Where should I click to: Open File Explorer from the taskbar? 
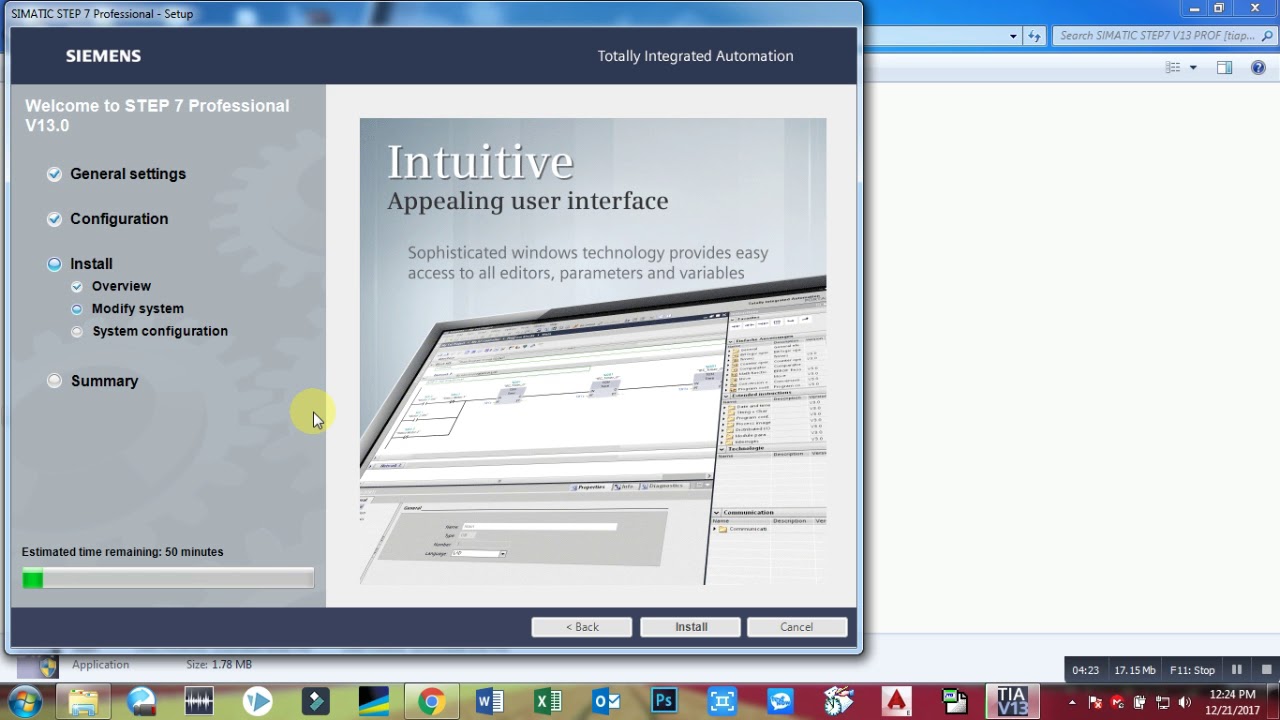84,701
